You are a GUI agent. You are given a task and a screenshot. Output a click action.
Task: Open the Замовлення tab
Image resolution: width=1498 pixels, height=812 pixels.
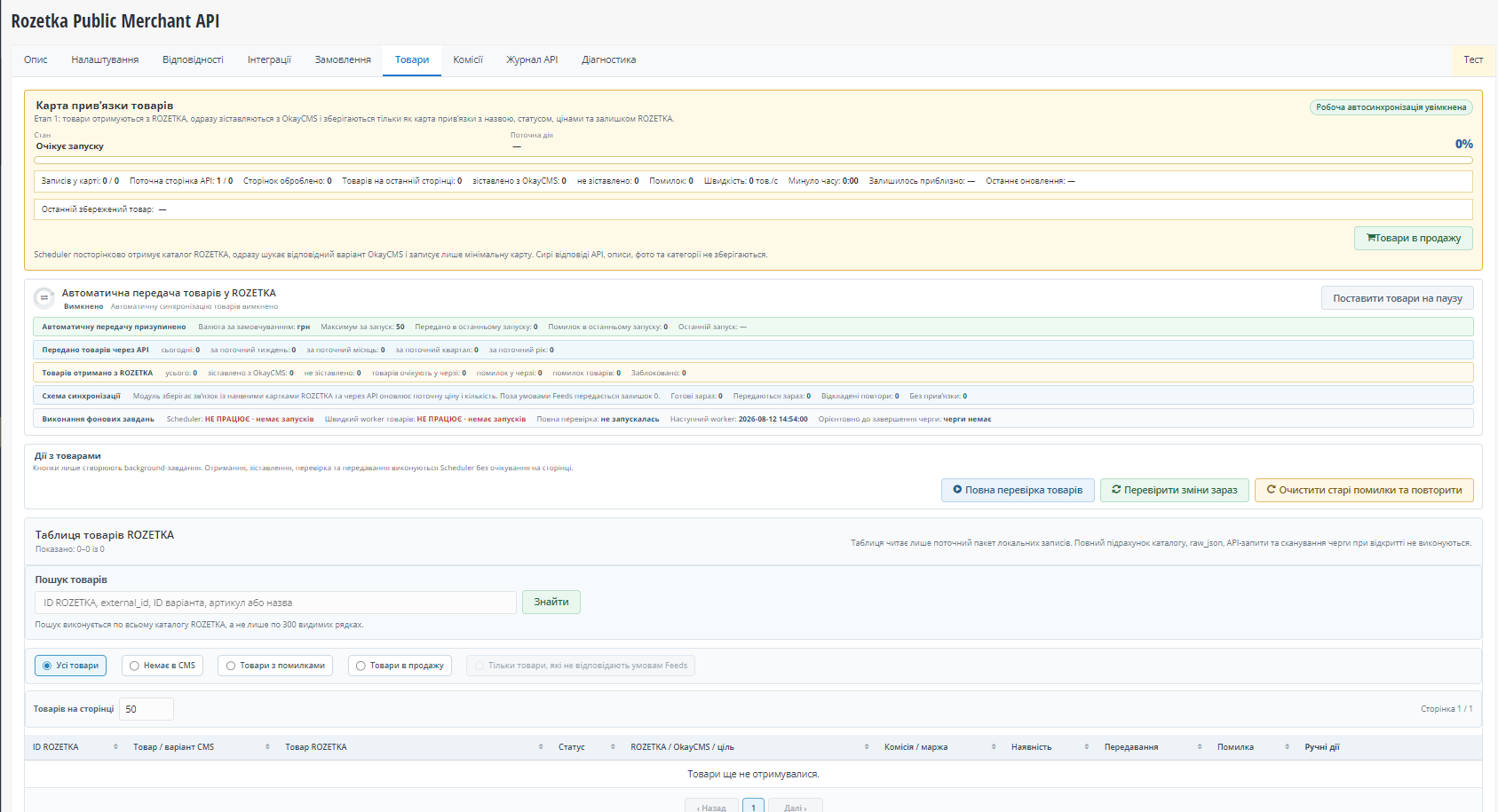pos(343,60)
